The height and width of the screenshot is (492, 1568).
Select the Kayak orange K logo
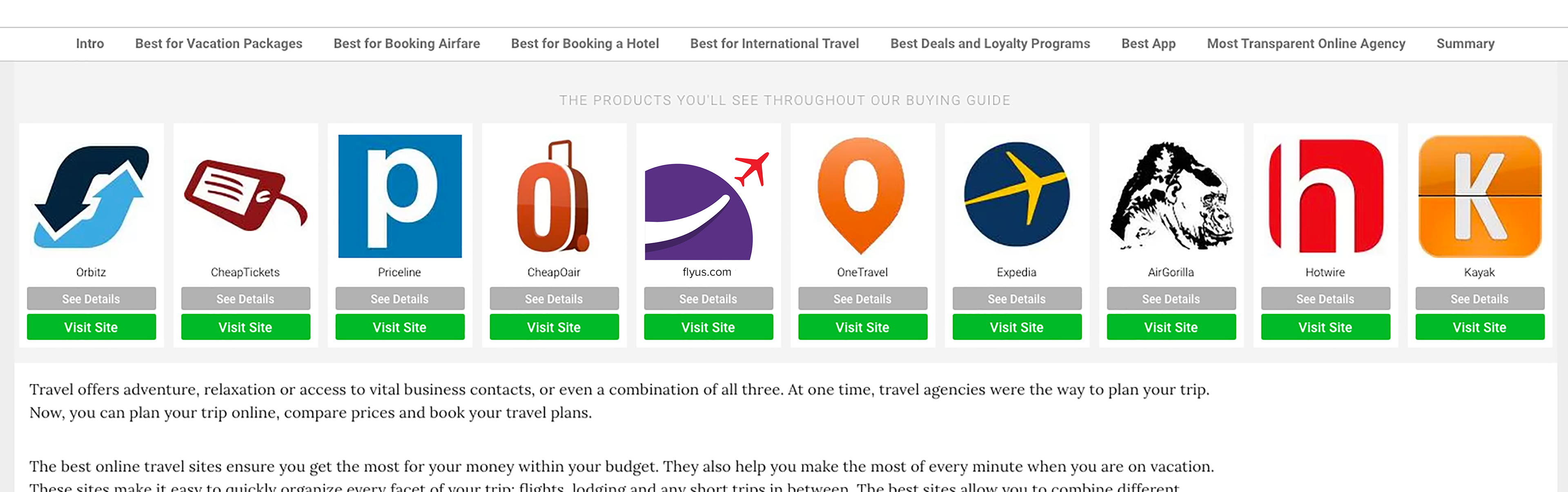pyautogui.click(x=1480, y=196)
